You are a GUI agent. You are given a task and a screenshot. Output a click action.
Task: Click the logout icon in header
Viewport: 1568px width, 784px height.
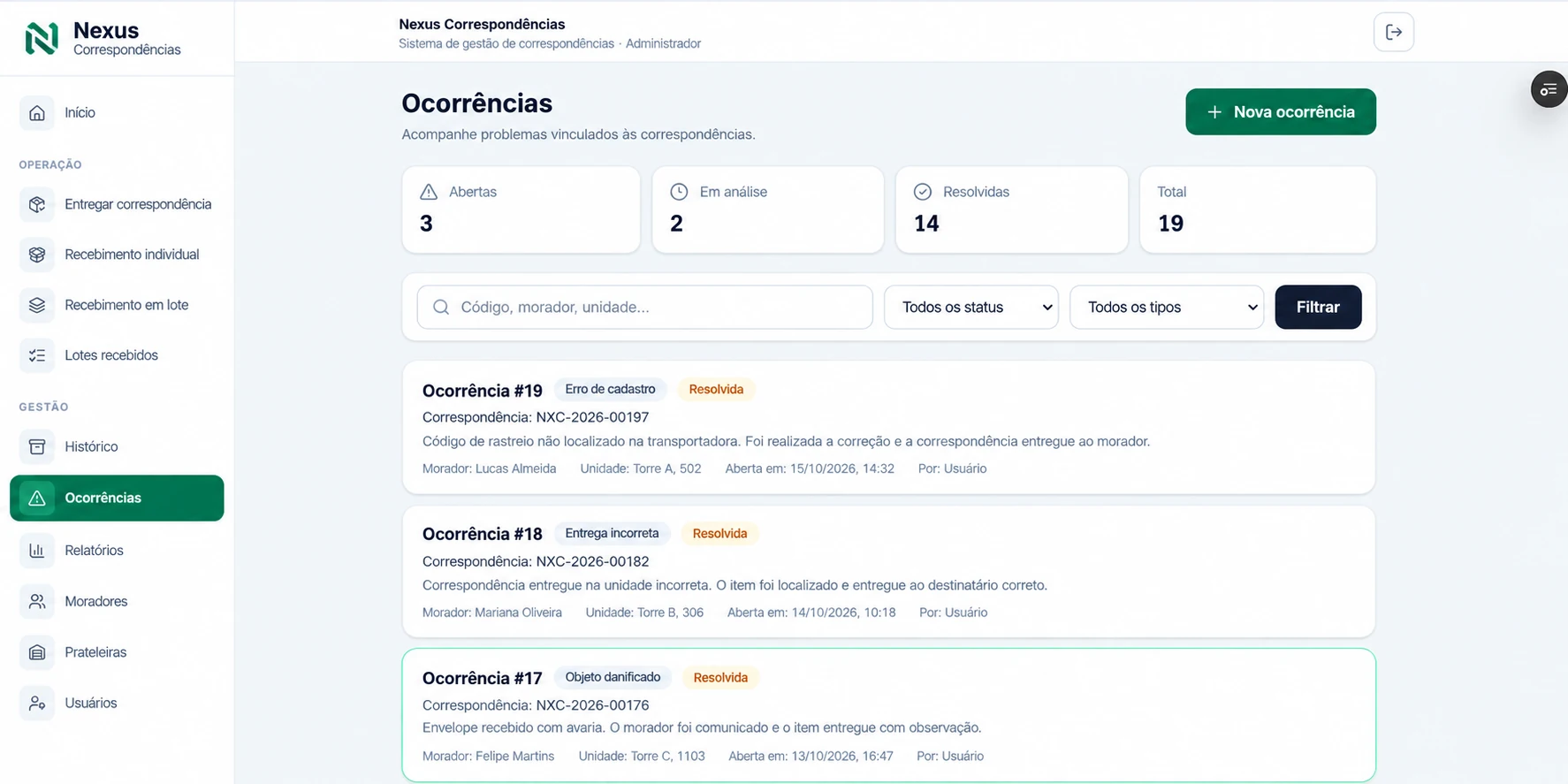click(1394, 33)
